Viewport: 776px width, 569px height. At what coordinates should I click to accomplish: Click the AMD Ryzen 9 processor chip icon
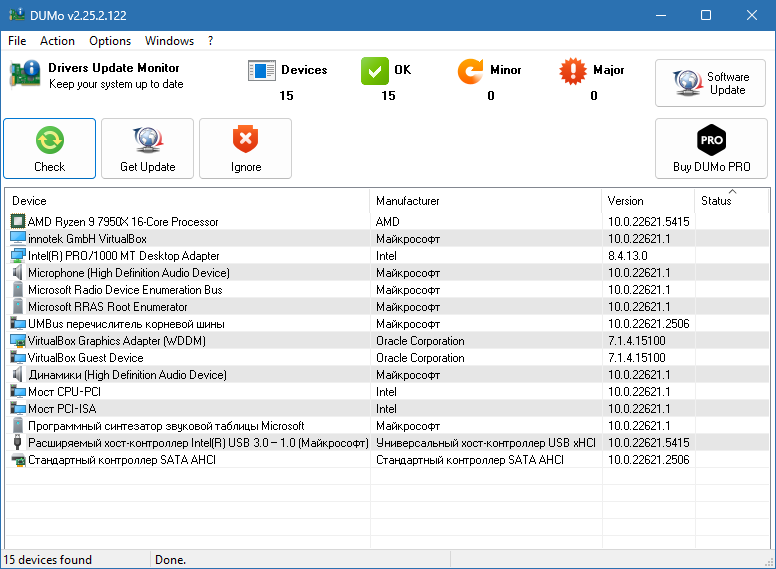(18, 221)
